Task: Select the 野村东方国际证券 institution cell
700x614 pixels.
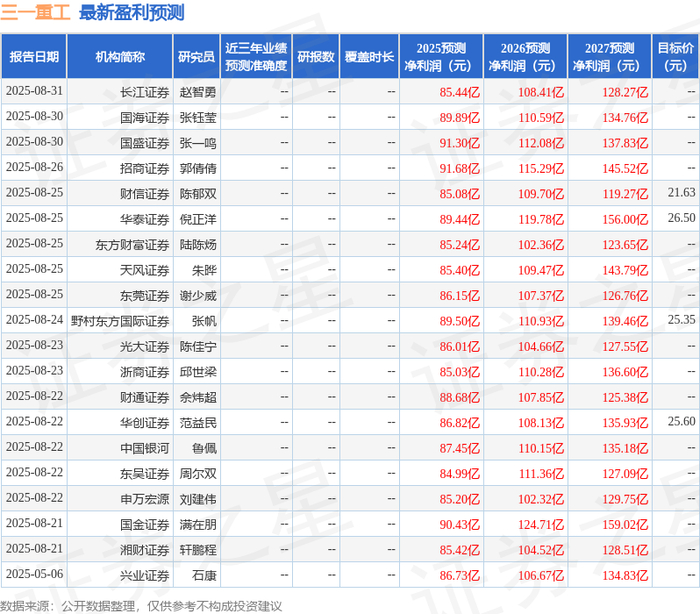Action: tap(120, 322)
